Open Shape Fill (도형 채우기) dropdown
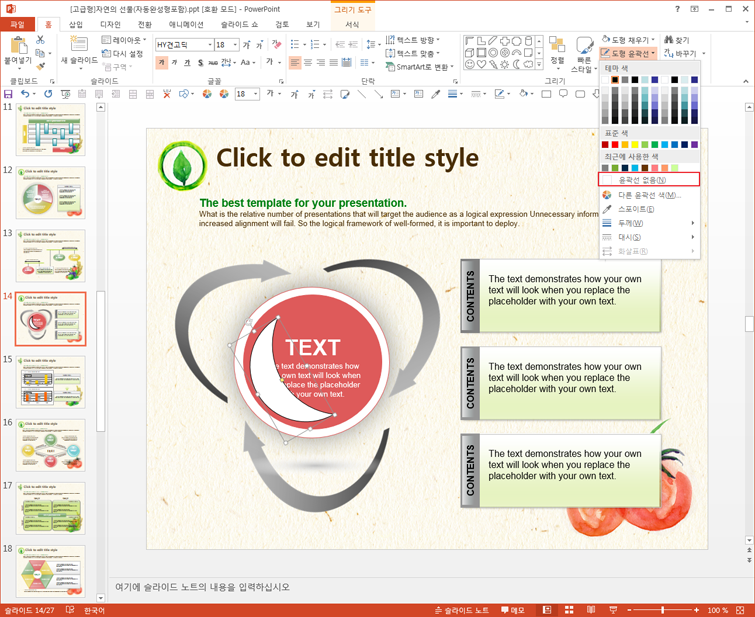The image size is (755, 617). pyautogui.click(x=628, y=39)
